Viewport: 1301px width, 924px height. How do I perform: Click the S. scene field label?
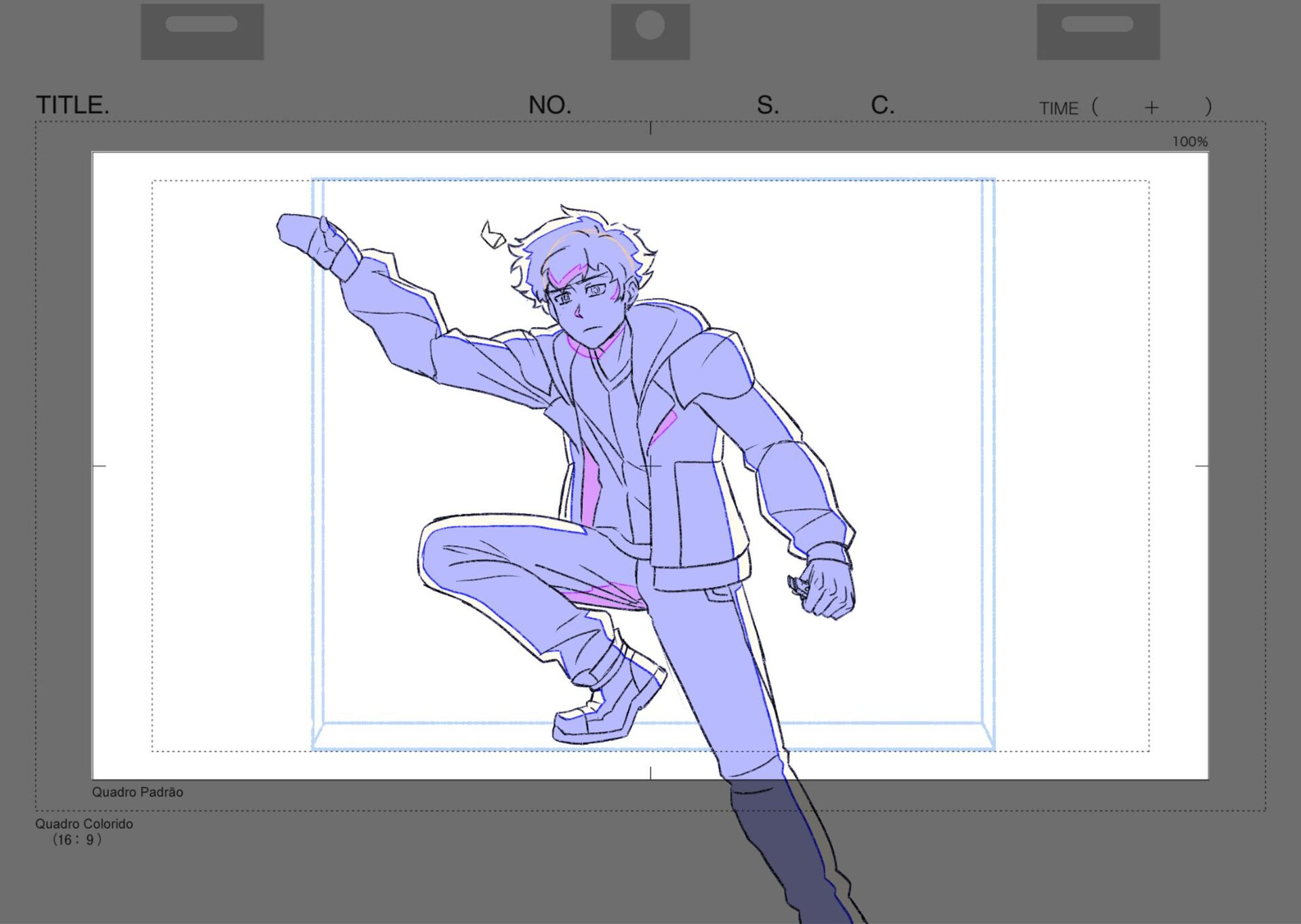coord(767,106)
